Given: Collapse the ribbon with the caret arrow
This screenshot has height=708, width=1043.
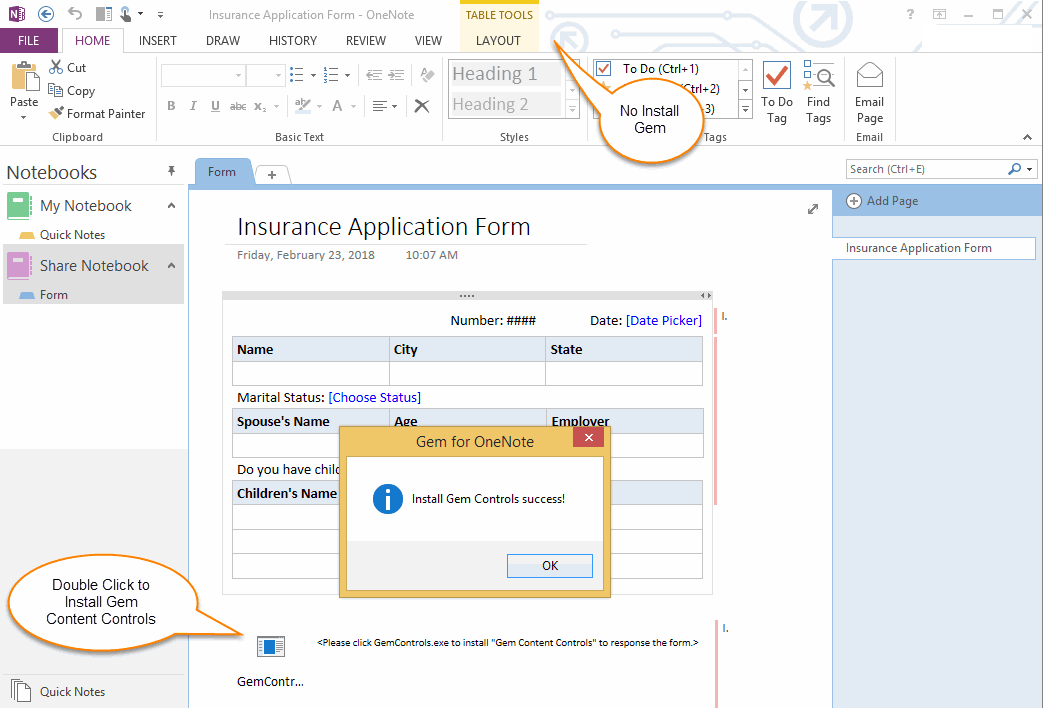Looking at the screenshot, I should point(1027,137).
